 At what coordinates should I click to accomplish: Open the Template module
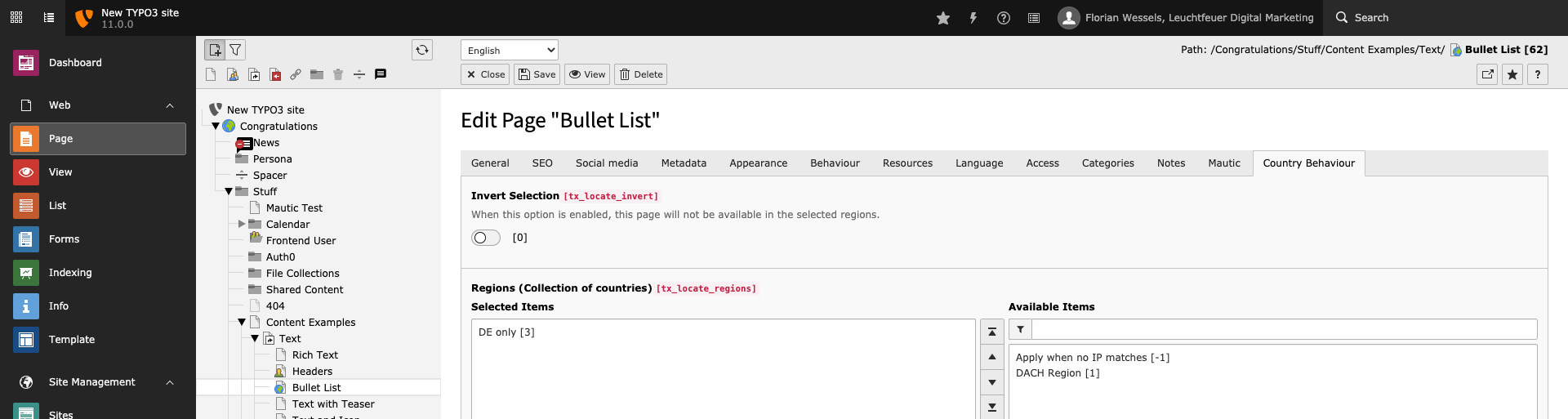click(98, 340)
